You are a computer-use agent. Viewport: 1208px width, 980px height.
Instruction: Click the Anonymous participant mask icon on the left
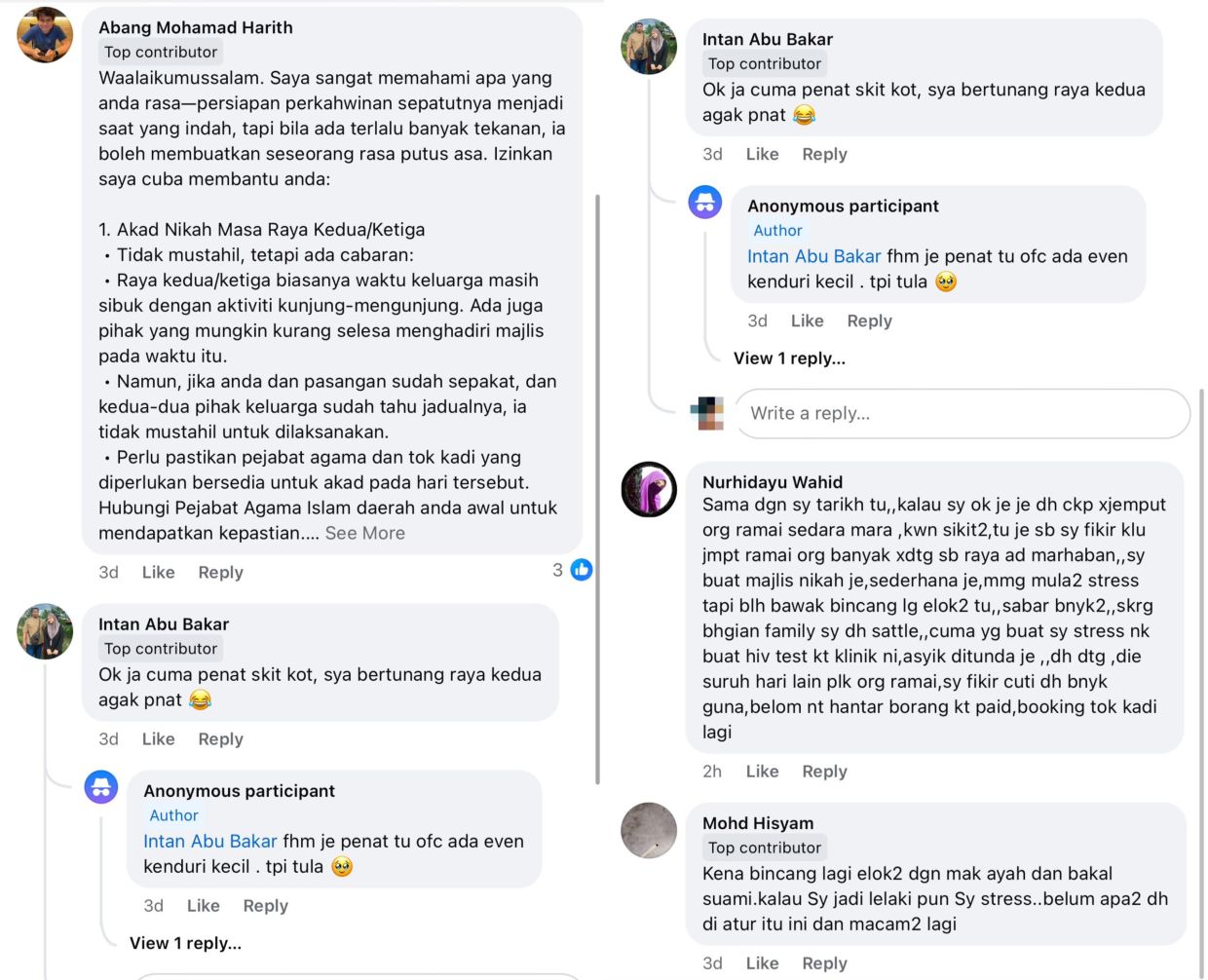(x=101, y=787)
